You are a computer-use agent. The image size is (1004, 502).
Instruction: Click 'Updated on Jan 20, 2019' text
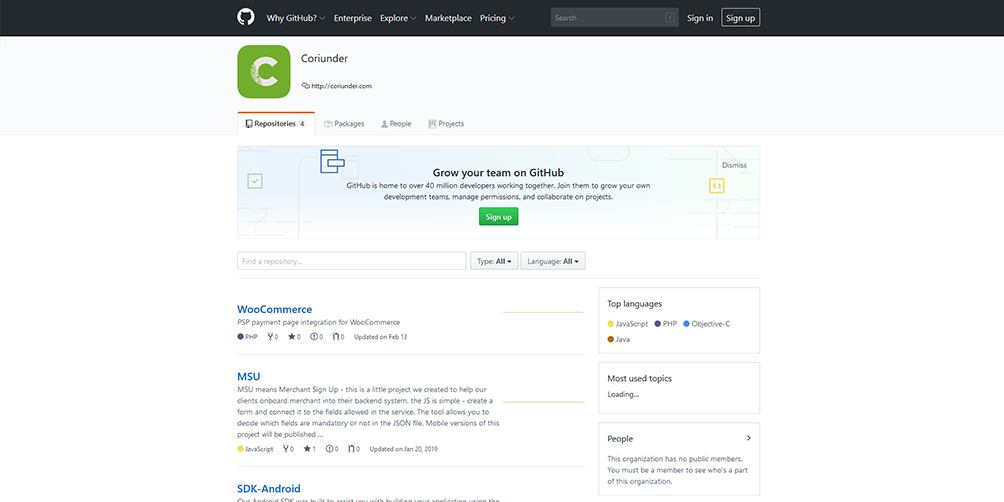point(403,449)
